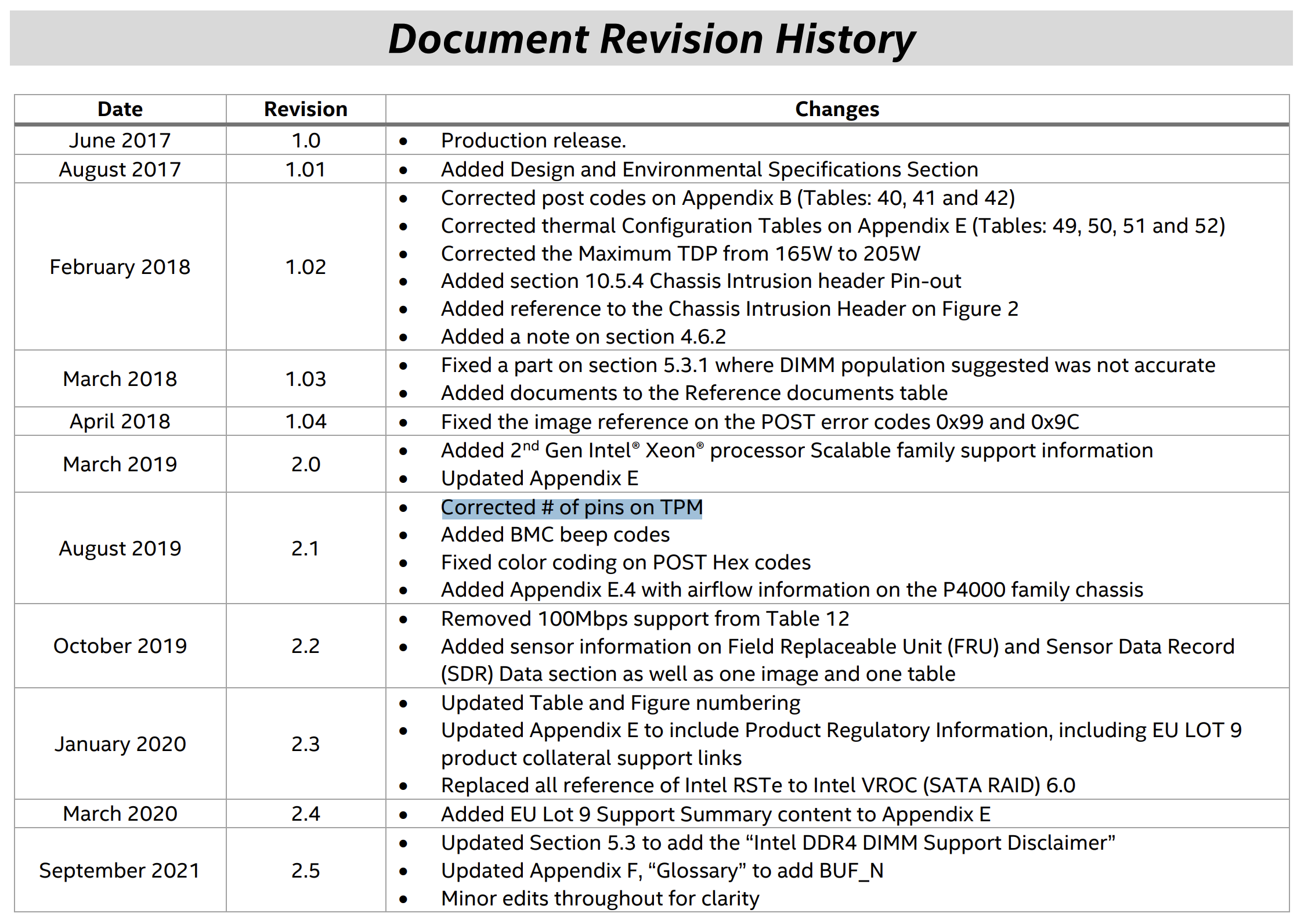This screenshot has width=1297, height=924.
Task: Click 'Added BMC beep codes' entry
Action: point(555,535)
